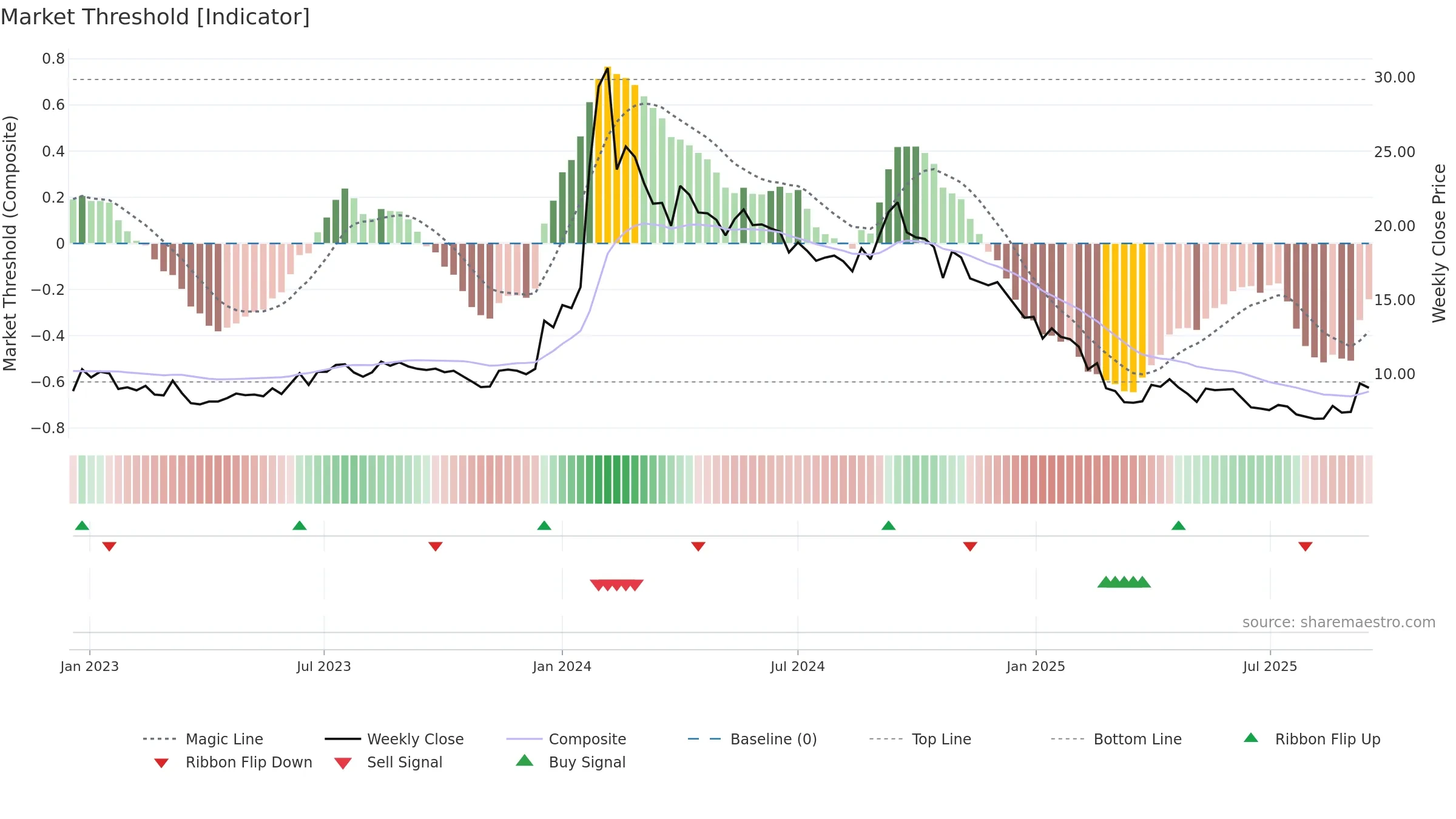Screen dimensions: 1456x819
Task: Click the Jan 2025 x-axis label
Action: (x=1036, y=667)
